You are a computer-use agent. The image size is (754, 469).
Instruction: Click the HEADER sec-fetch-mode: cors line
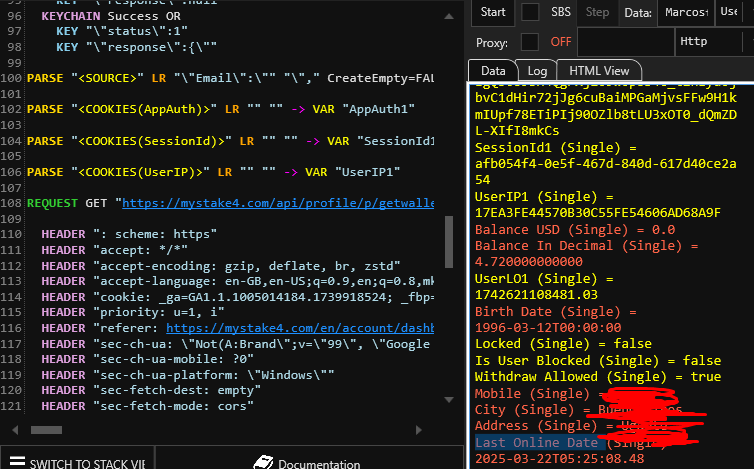pos(148,406)
